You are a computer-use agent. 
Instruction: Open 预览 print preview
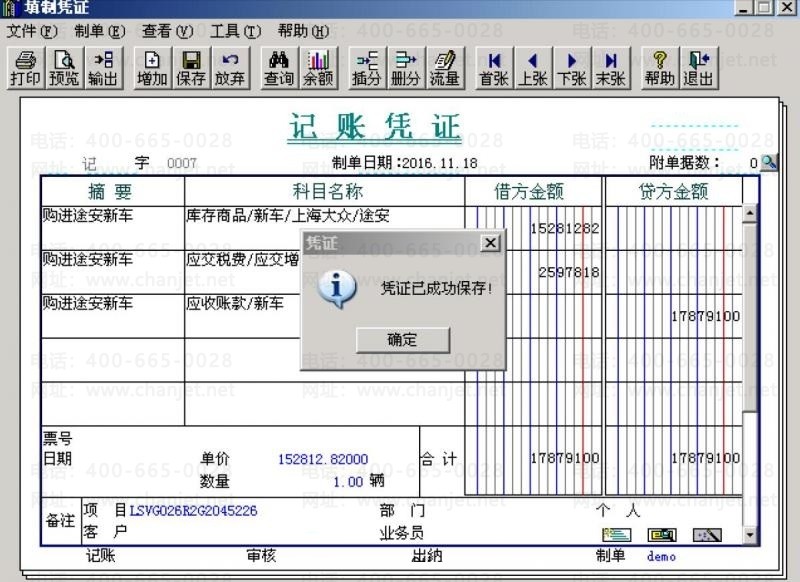[x=64, y=68]
